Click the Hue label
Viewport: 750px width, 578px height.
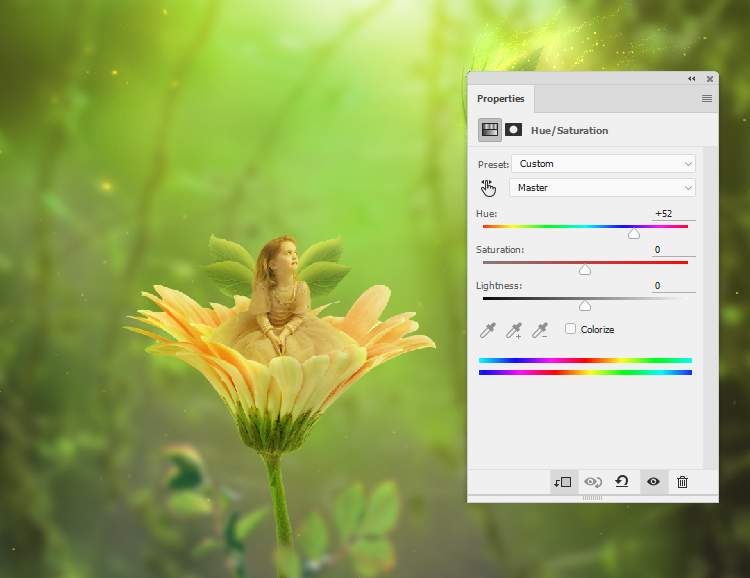coord(486,214)
